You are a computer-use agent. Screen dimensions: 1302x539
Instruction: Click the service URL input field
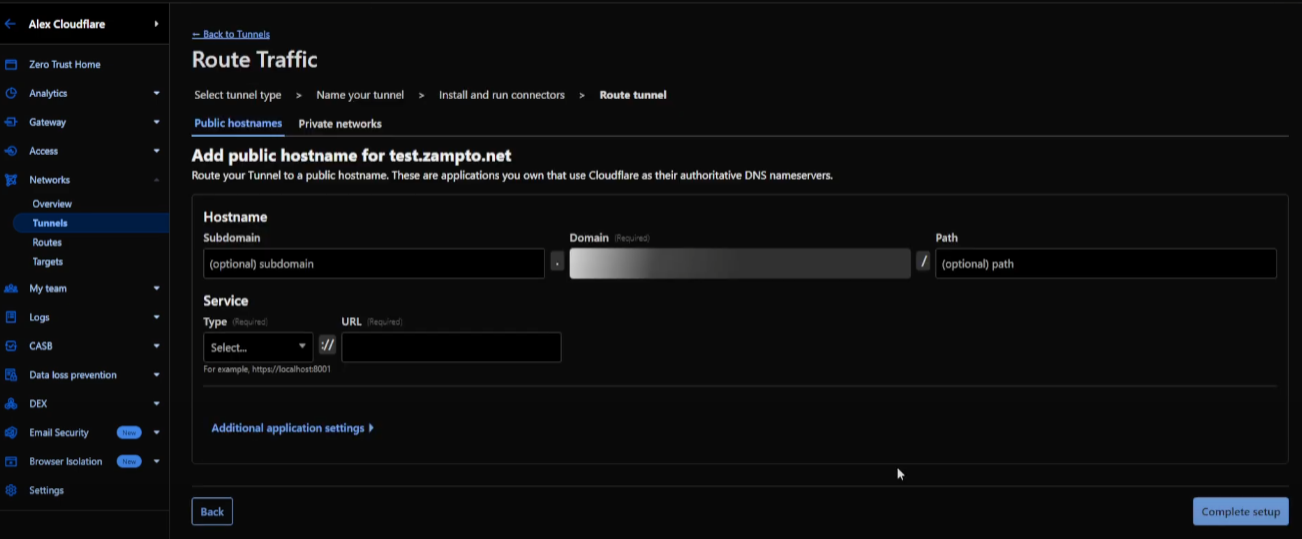[451, 347]
